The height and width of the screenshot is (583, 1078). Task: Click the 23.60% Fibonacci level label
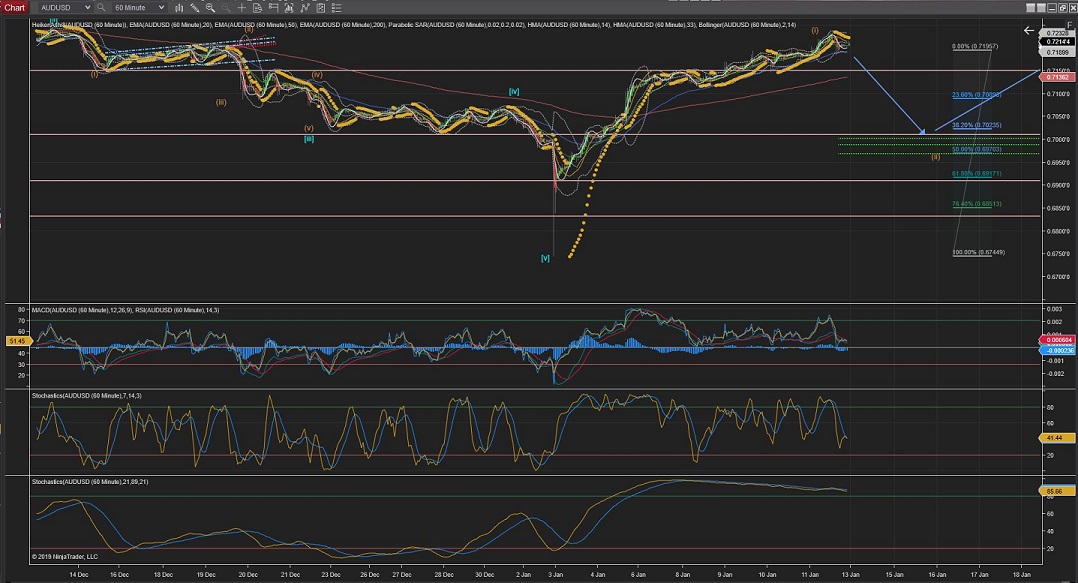pyautogui.click(x=976, y=95)
